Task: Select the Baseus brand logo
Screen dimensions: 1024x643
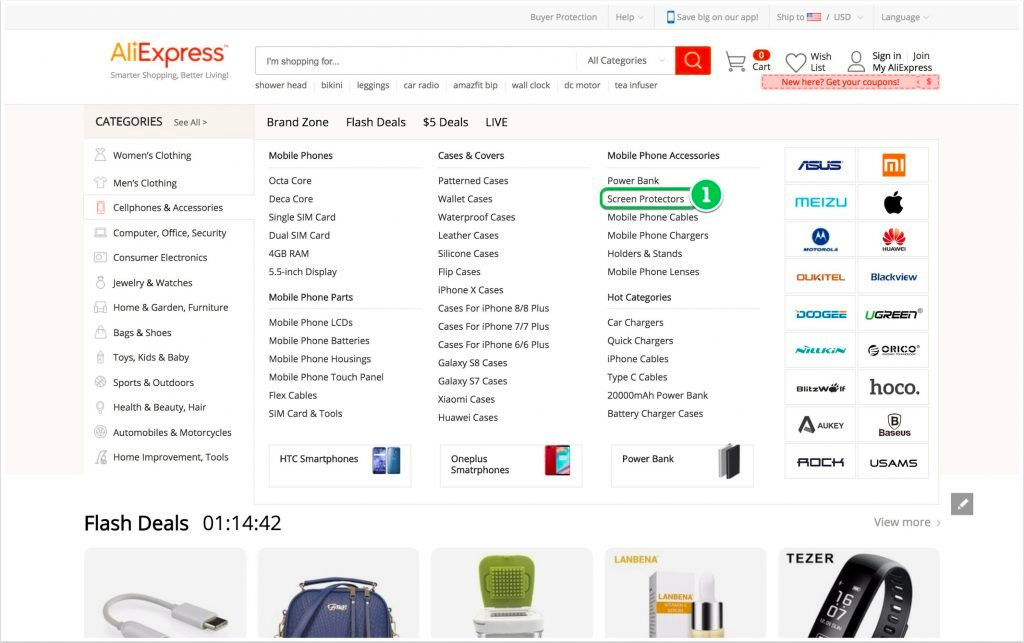Action: [893, 425]
